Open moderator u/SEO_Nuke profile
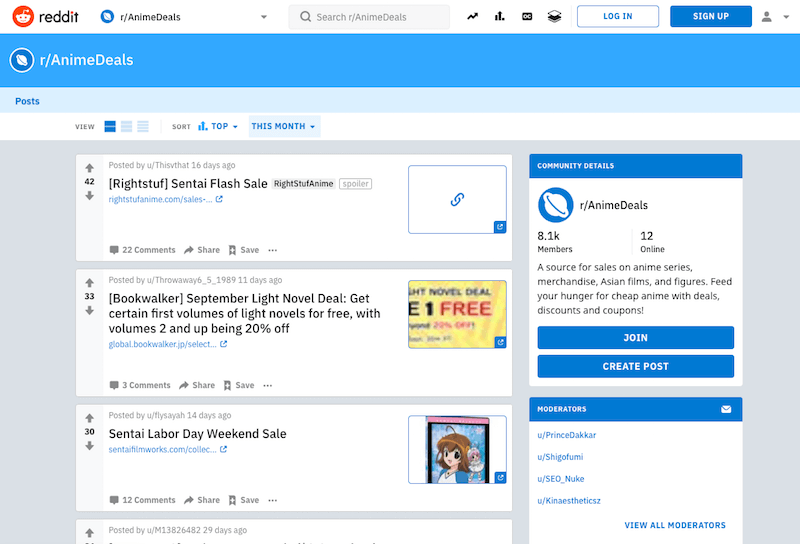Image resolution: width=800 pixels, height=544 pixels. coord(561,479)
